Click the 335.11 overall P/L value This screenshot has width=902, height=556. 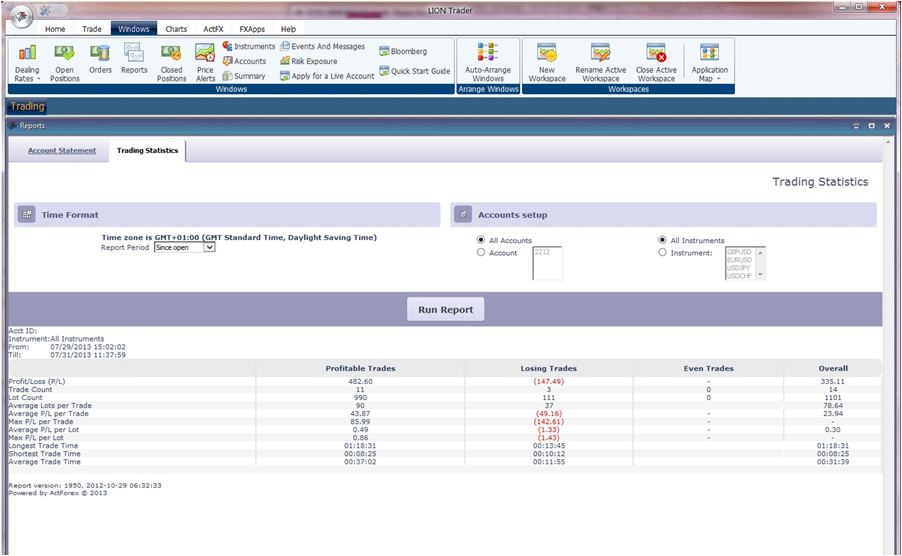point(832,382)
